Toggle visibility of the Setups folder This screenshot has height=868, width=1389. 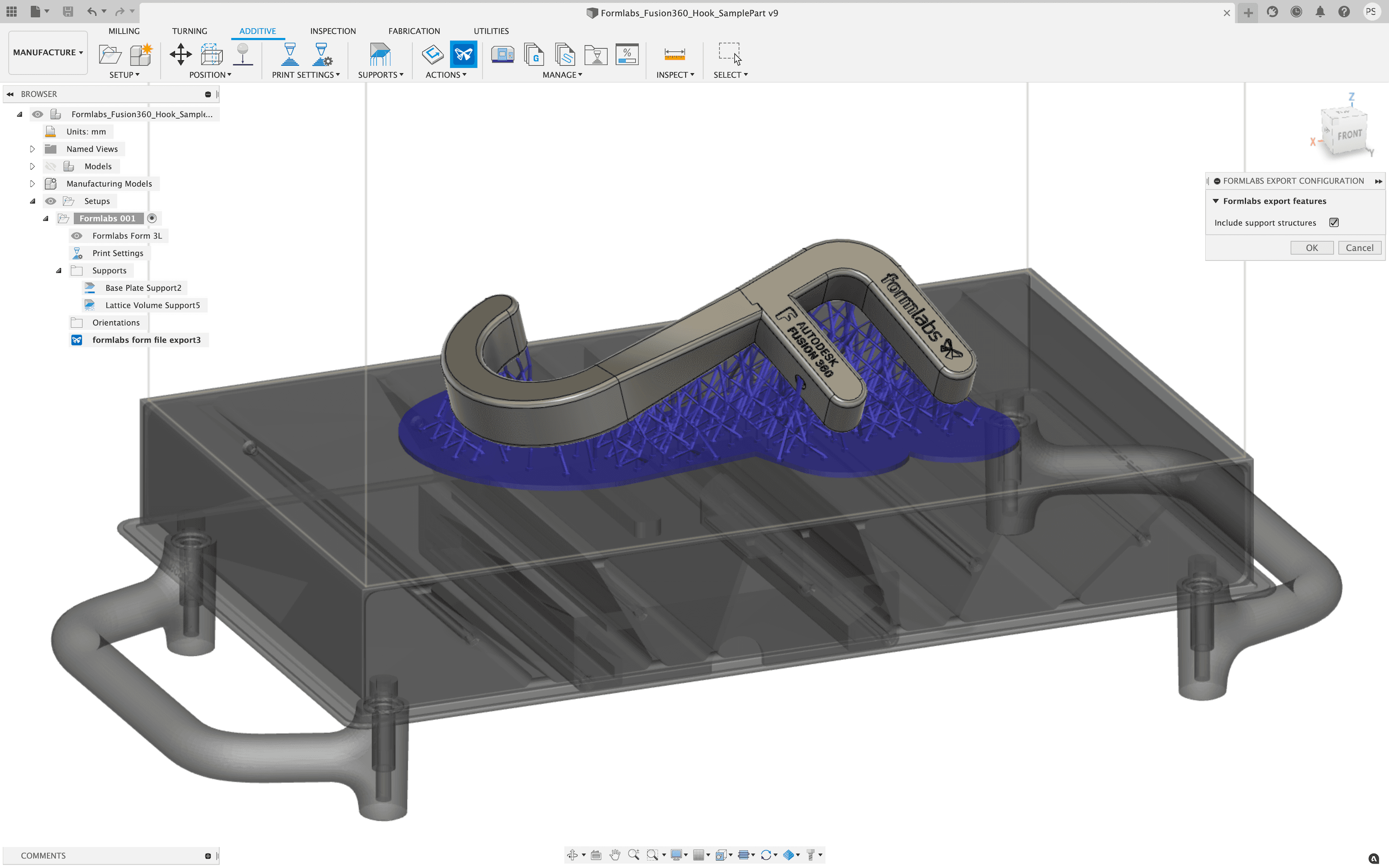coord(51,201)
